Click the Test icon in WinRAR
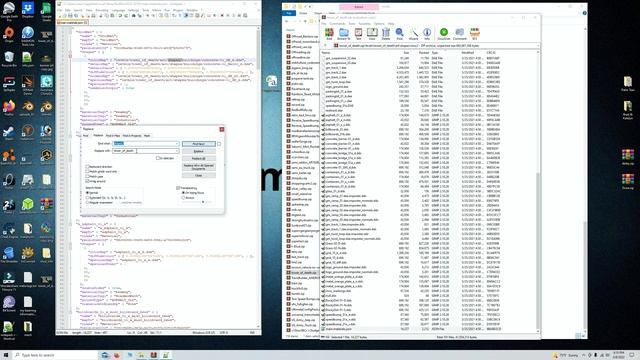640x360 pixels. click(358, 33)
